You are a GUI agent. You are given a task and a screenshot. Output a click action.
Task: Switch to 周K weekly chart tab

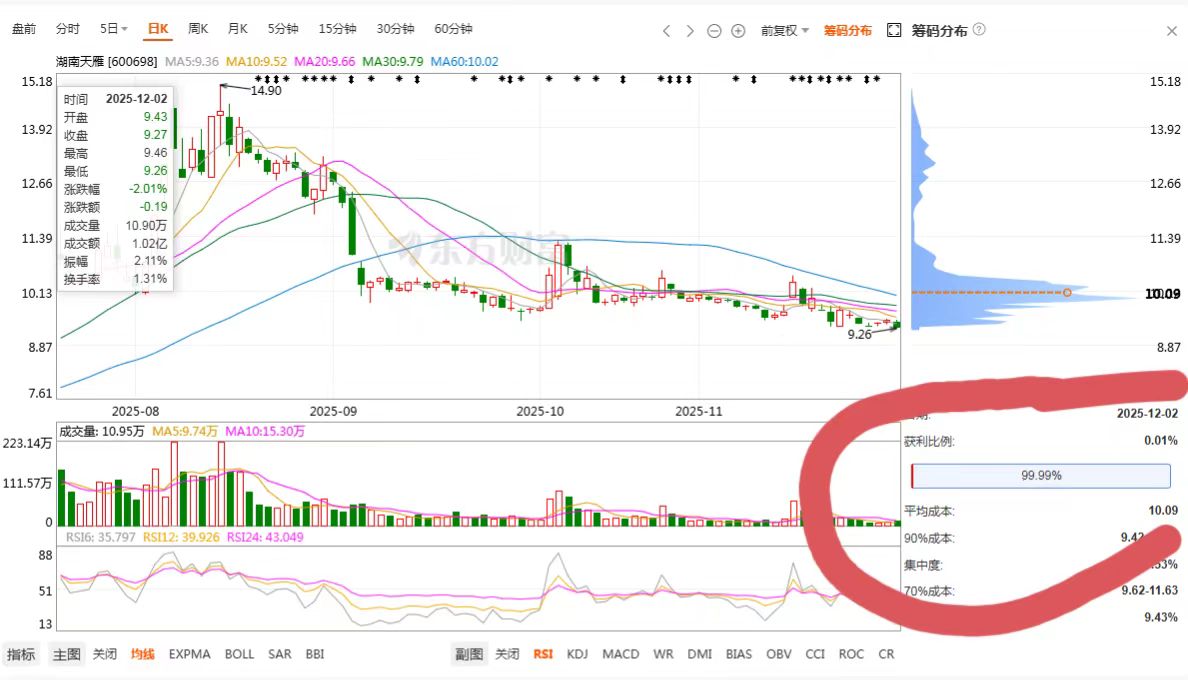pos(198,29)
